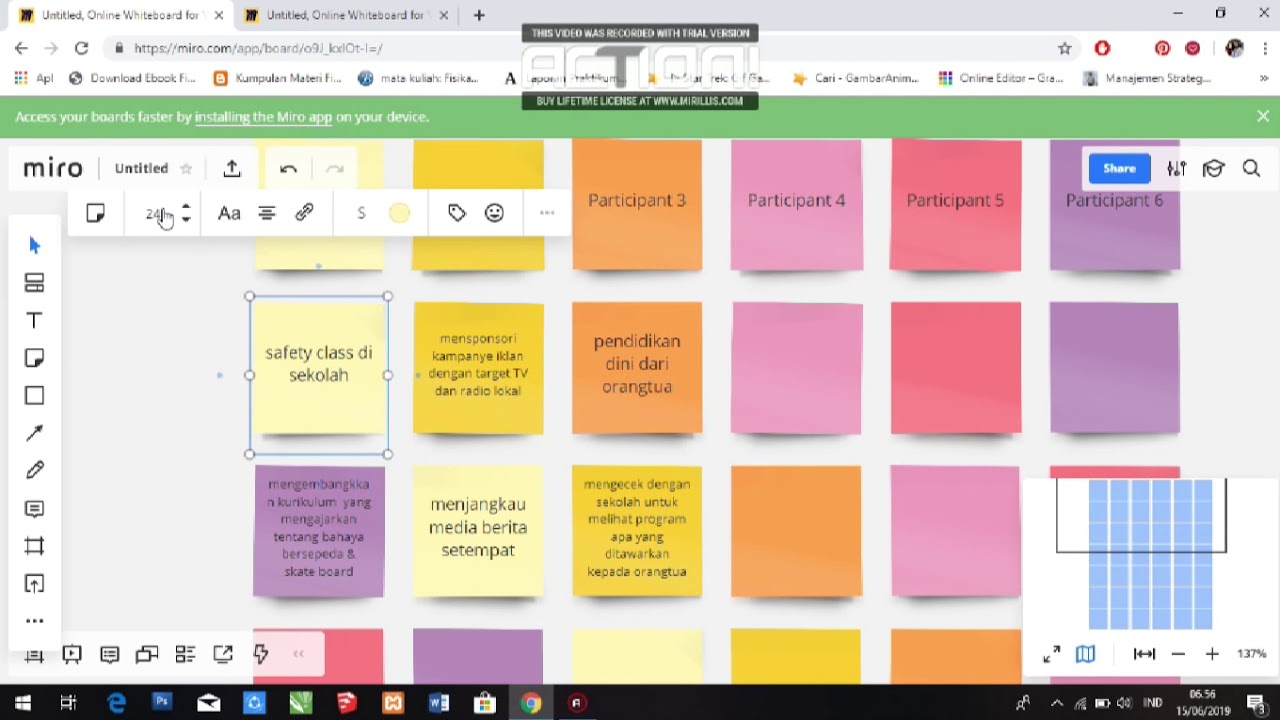Open Download Ebook bookmark
The width and height of the screenshot is (1280, 720).
[132, 78]
